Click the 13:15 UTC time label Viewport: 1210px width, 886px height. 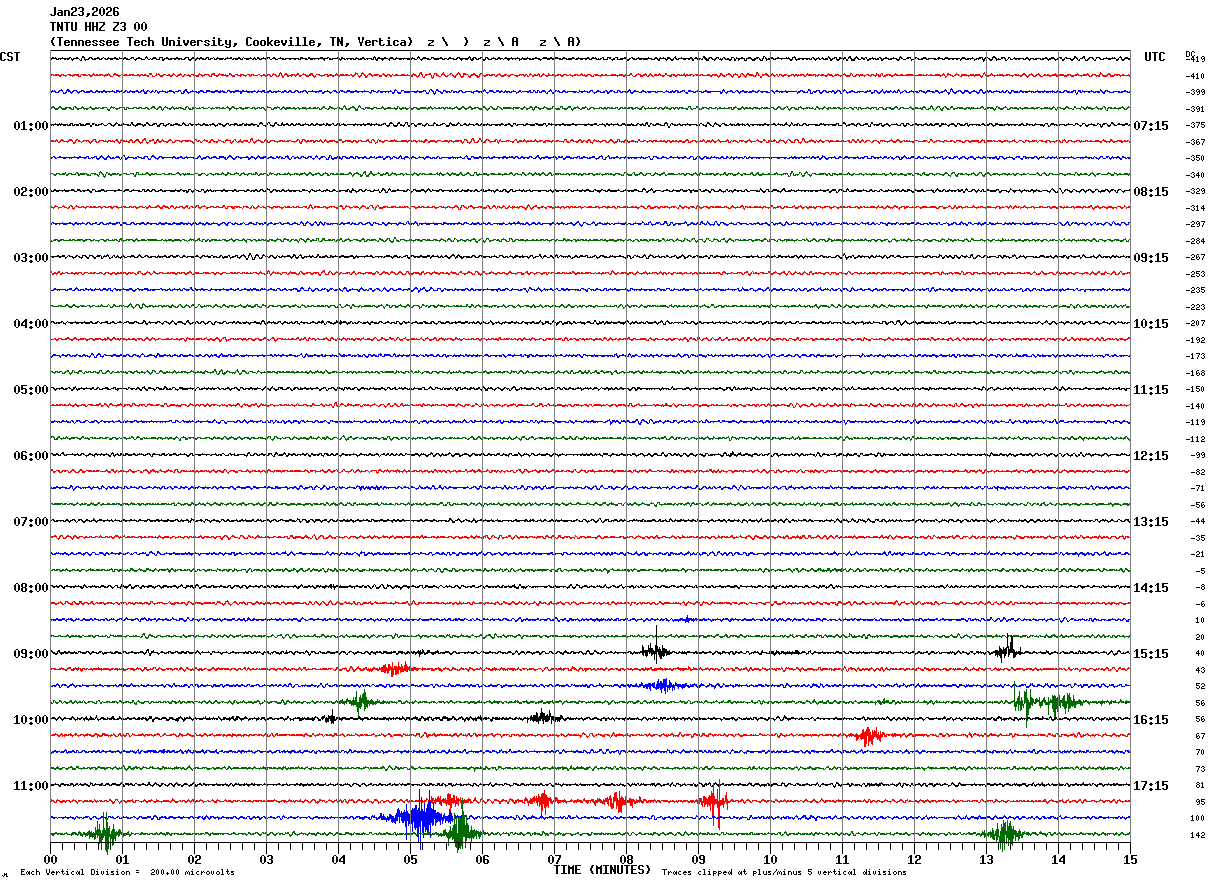1151,522
